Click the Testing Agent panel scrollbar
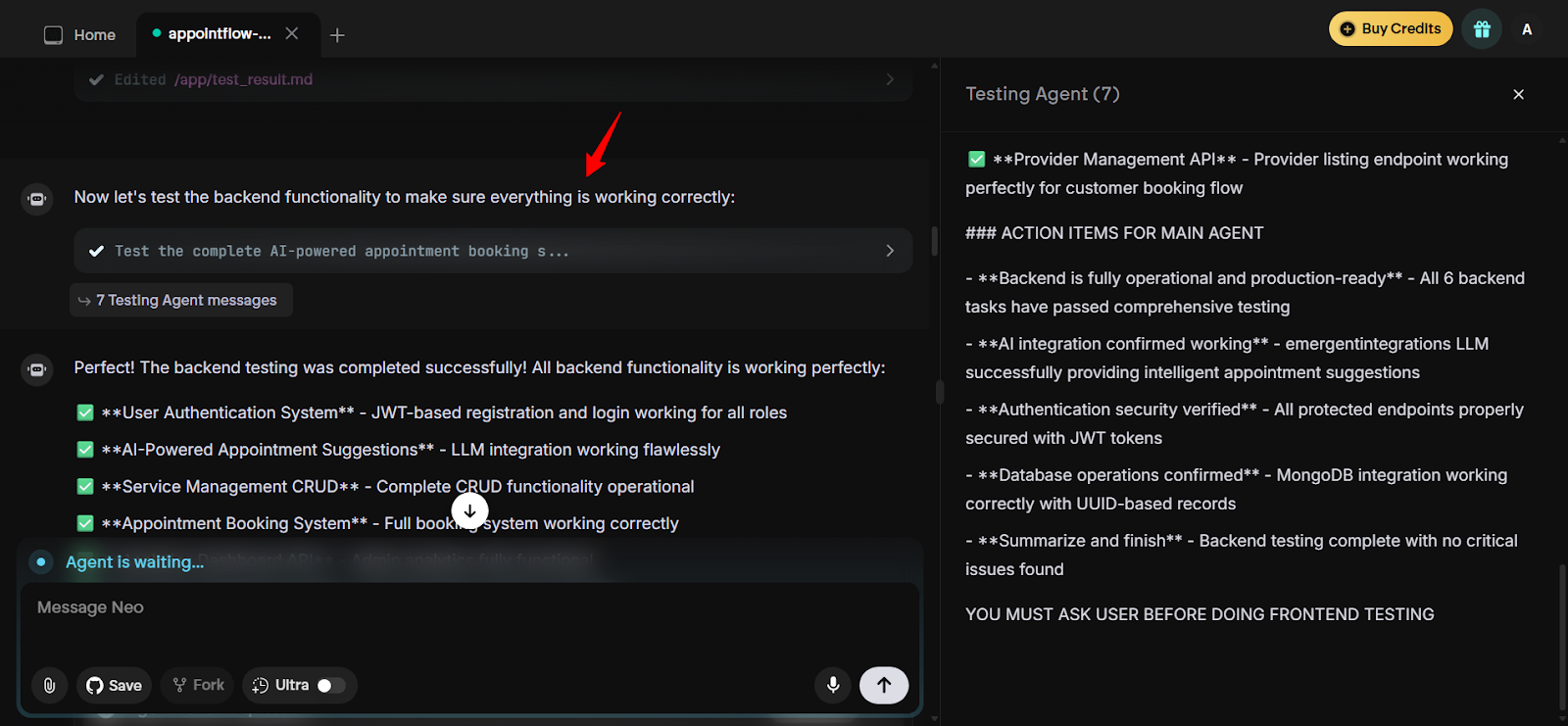The width and height of the screenshot is (1568, 726). coord(1562,637)
